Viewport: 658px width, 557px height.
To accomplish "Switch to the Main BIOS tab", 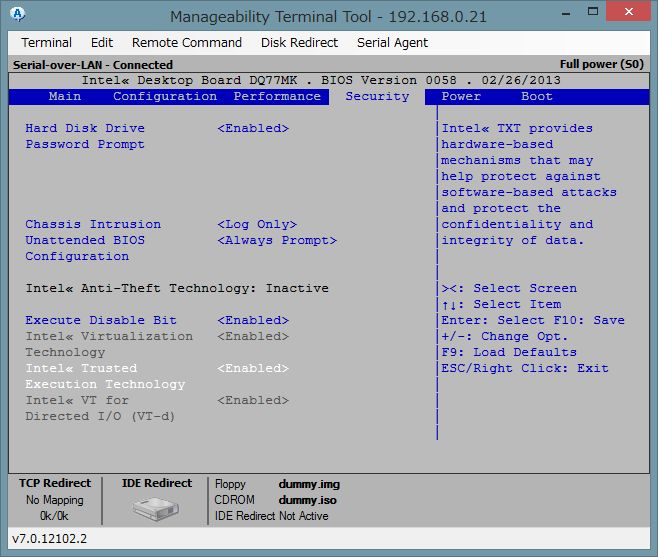I will (65, 96).
